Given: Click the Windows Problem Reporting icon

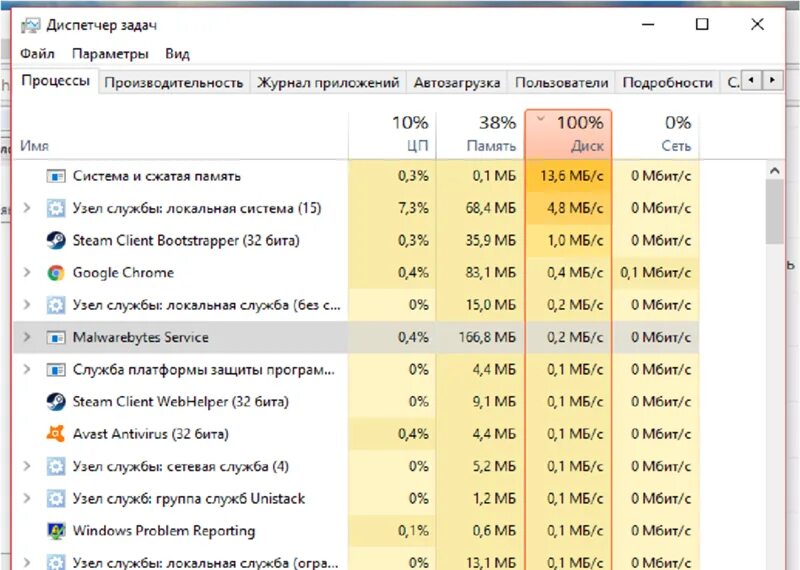Looking at the screenshot, I should point(56,531).
